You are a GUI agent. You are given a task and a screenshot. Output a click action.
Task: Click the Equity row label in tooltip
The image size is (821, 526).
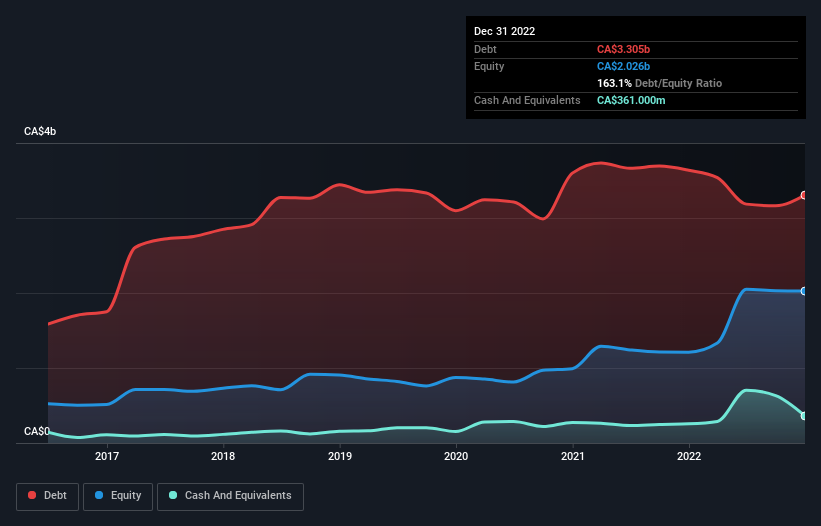(x=489, y=66)
